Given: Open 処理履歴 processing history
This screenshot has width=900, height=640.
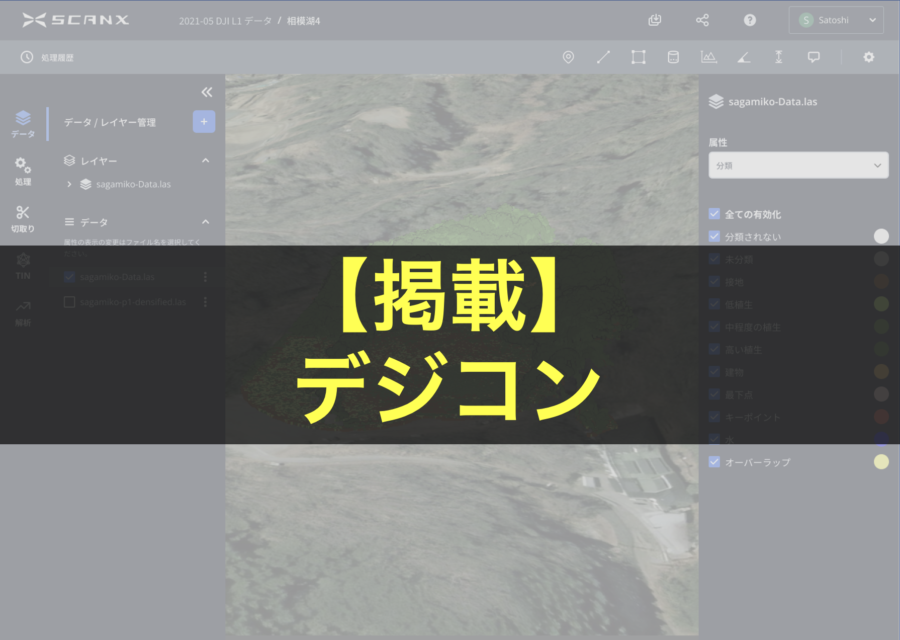Looking at the screenshot, I should pos(48,57).
